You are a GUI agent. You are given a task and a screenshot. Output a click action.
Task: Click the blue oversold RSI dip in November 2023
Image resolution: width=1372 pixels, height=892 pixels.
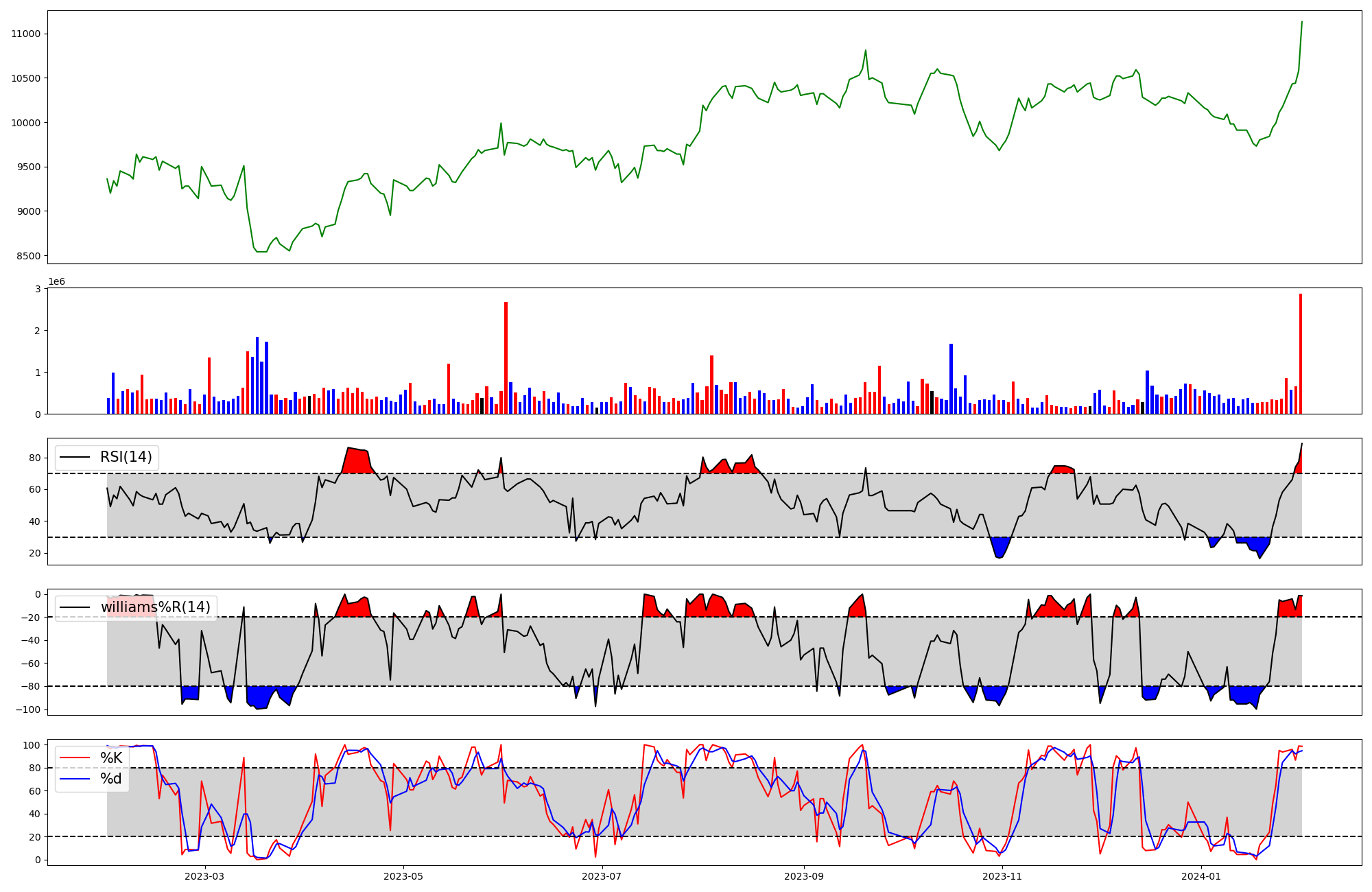coord(1000,547)
